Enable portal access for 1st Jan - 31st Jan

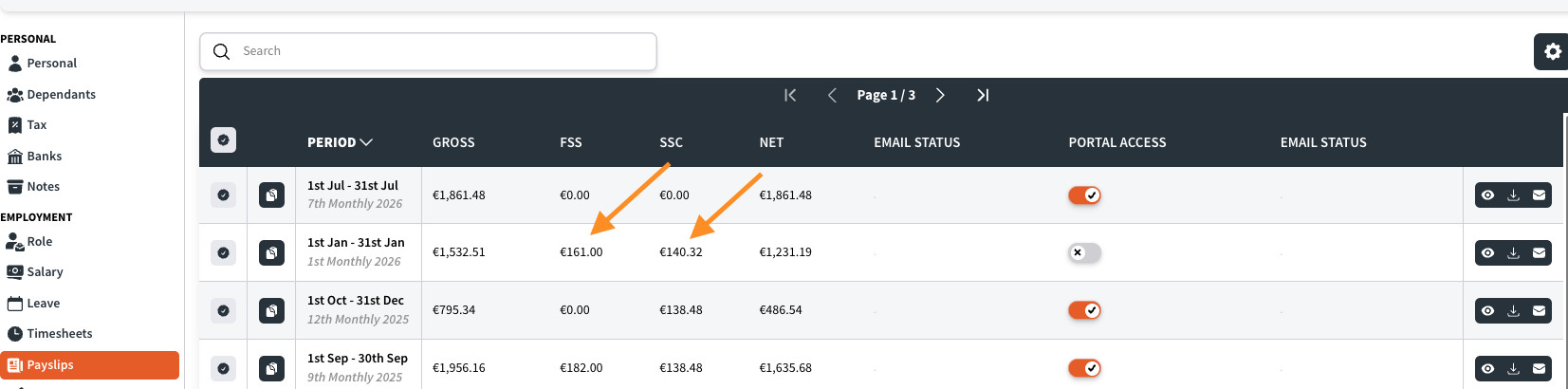(1084, 253)
